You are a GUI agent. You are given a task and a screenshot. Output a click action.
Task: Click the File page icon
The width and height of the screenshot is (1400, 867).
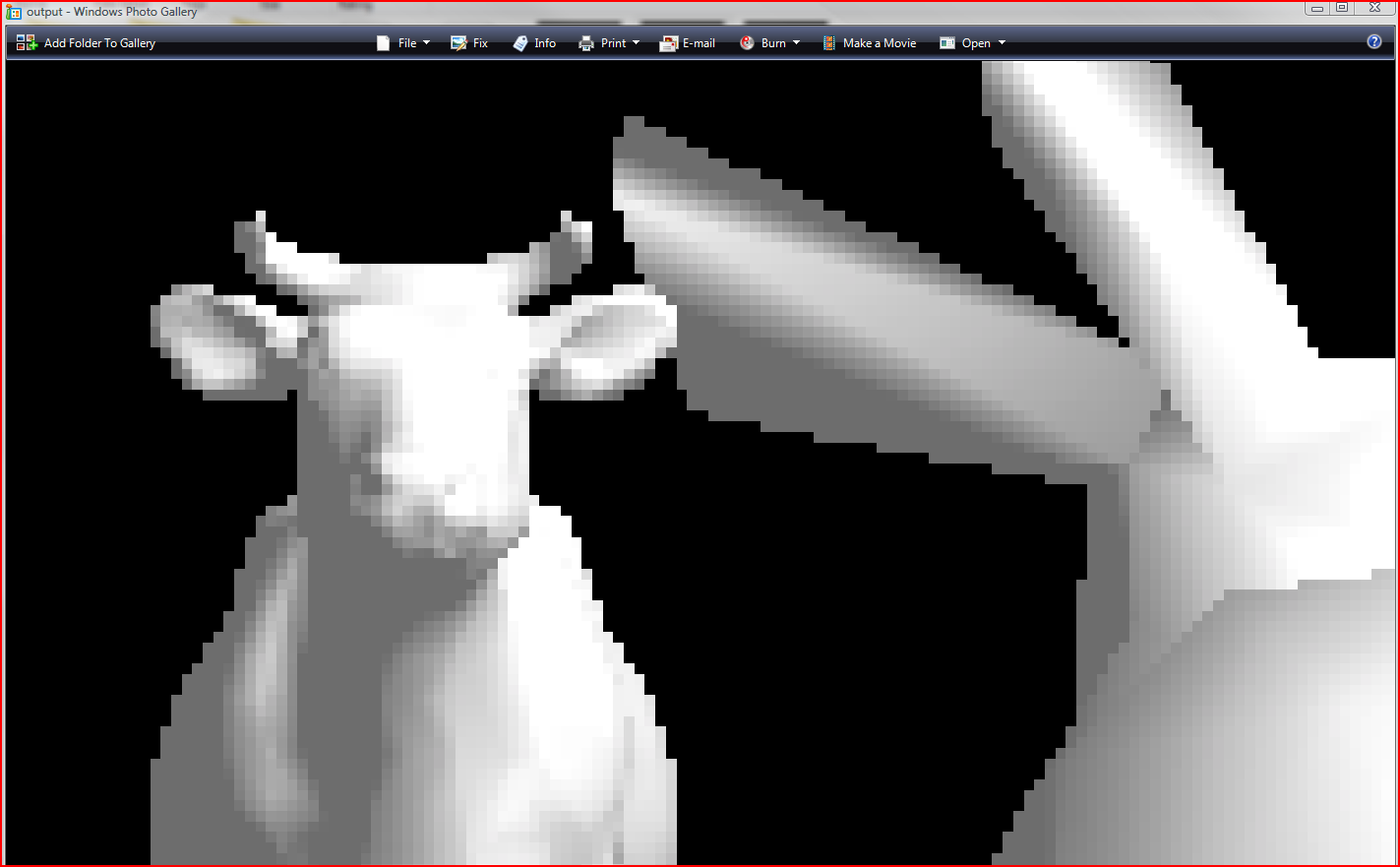tap(384, 43)
